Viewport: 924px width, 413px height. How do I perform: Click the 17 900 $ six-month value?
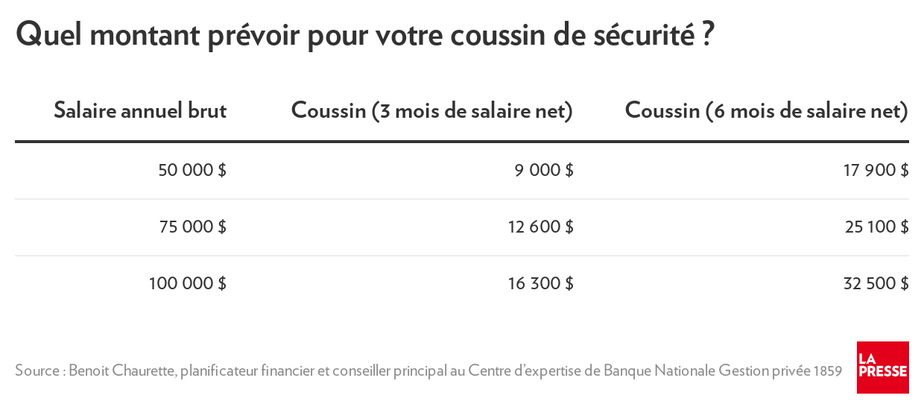click(x=876, y=171)
